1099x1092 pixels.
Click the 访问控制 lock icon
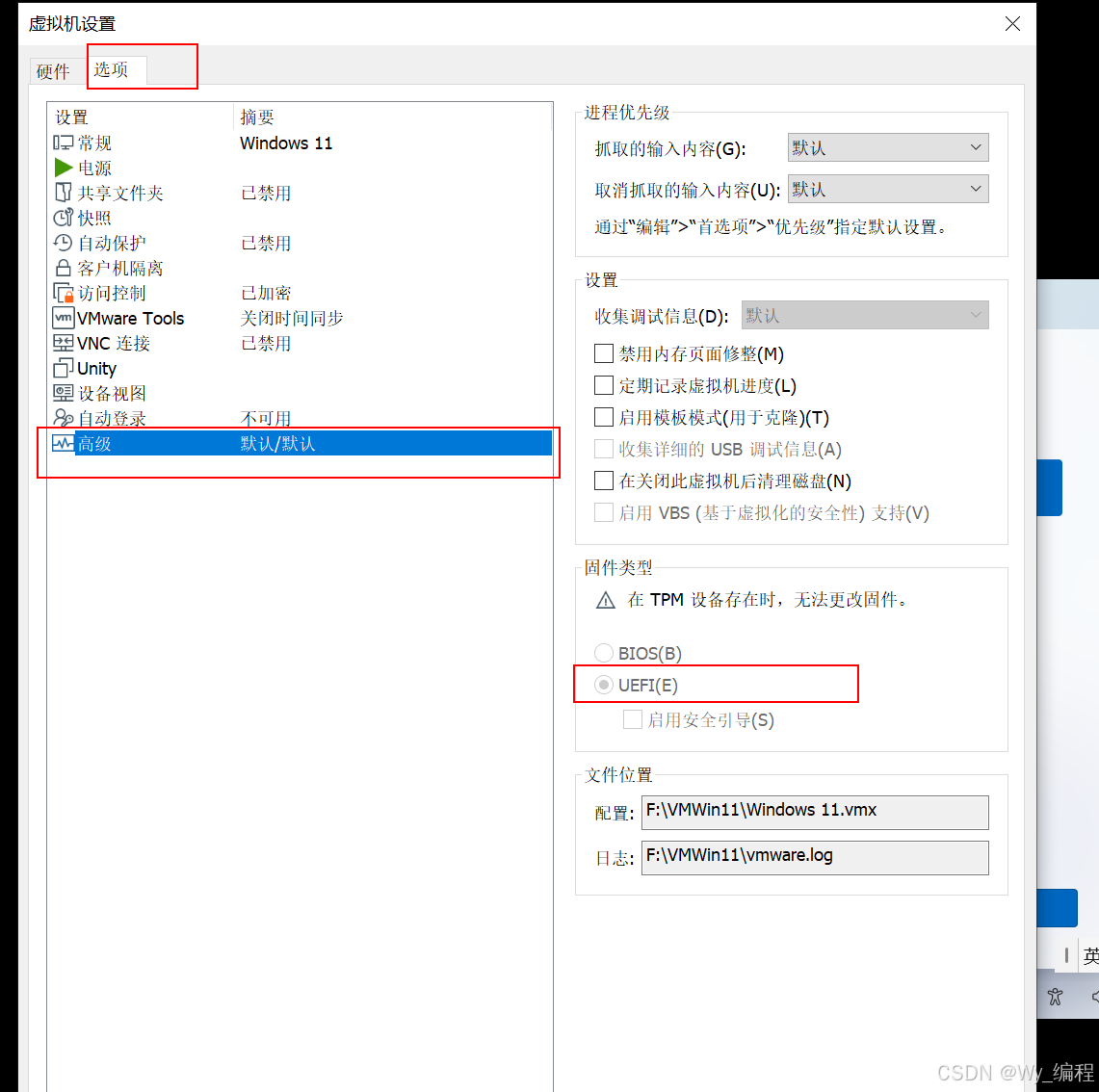[x=63, y=293]
